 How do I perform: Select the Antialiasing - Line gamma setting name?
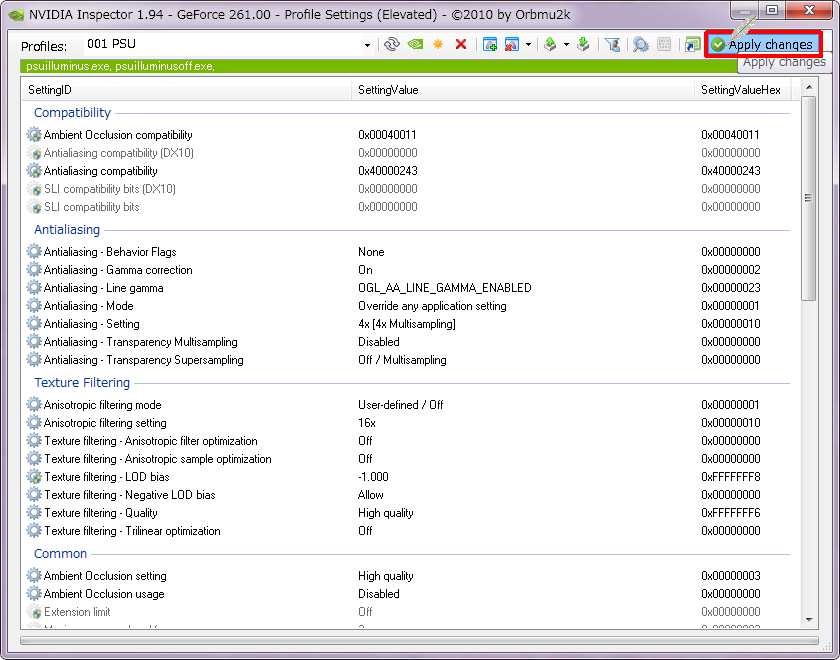pyautogui.click(x=103, y=288)
